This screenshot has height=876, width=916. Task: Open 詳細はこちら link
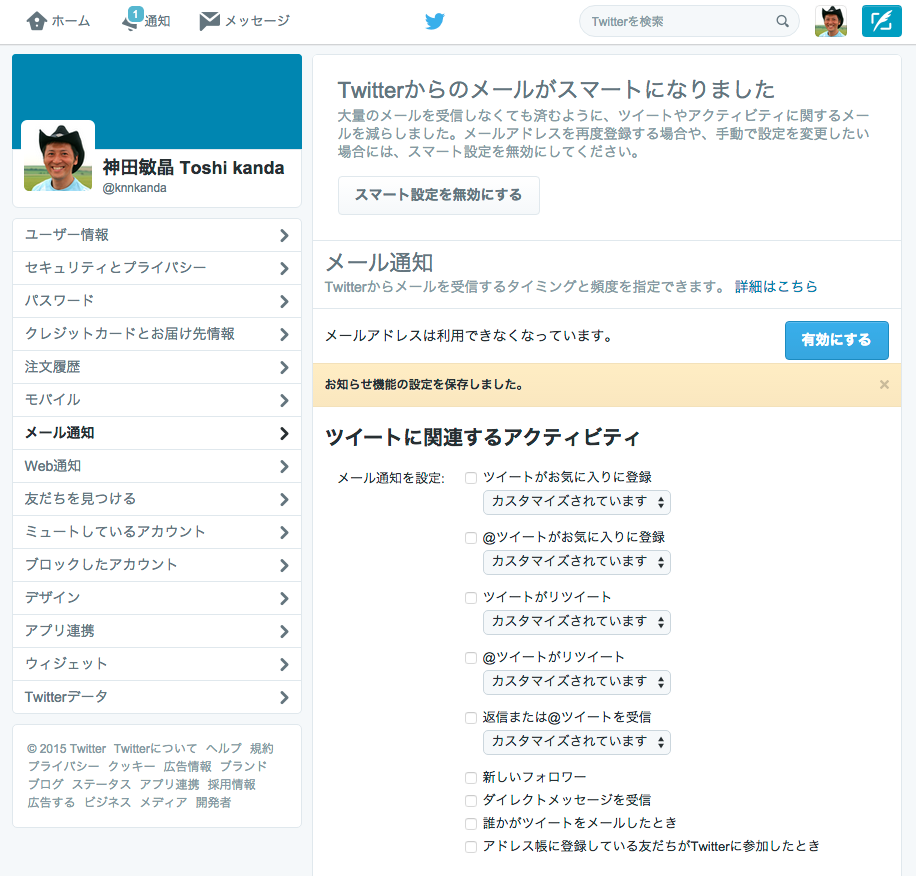click(x=776, y=287)
